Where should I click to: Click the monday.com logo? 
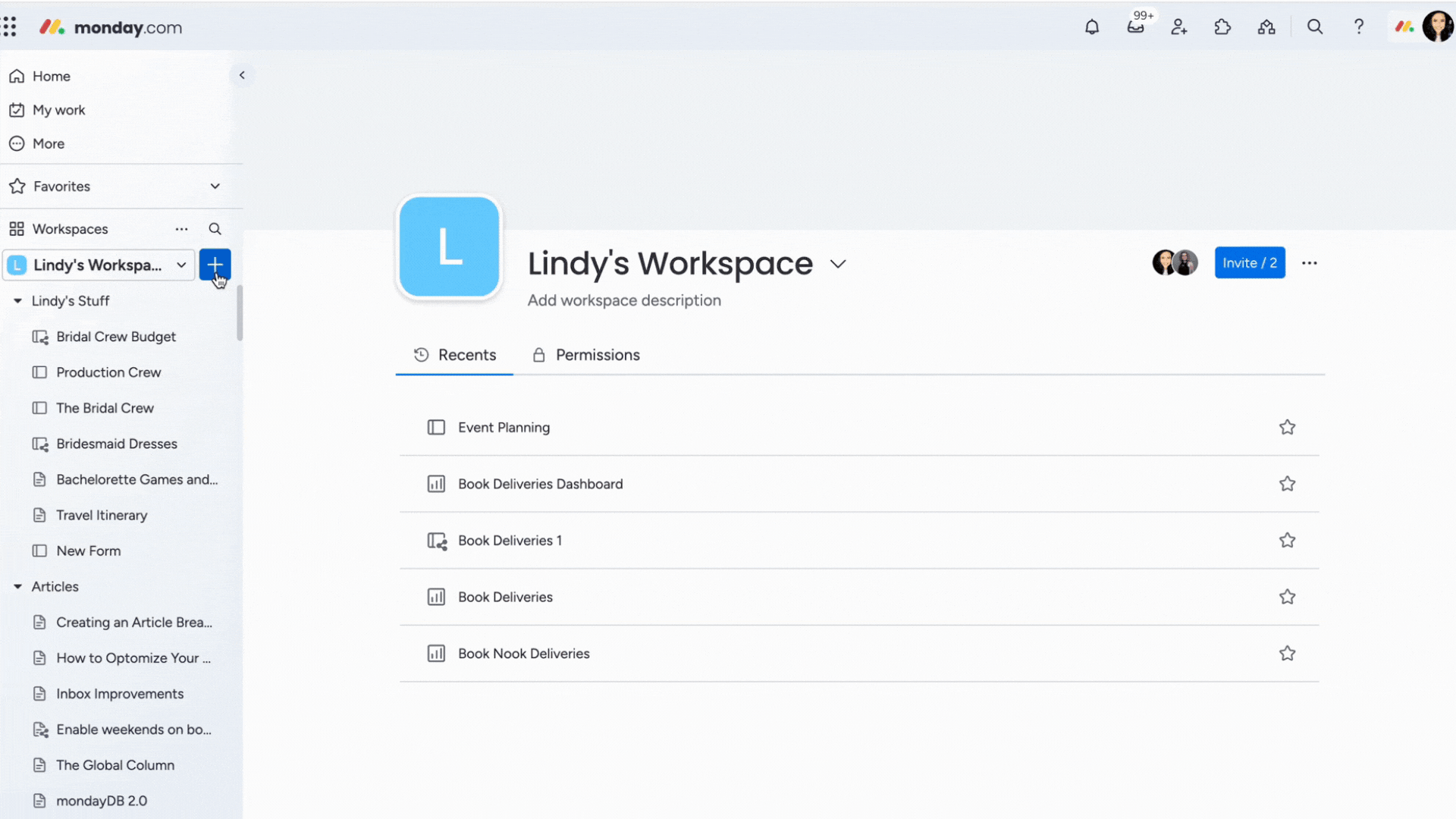pyautogui.click(x=111, y=27)
